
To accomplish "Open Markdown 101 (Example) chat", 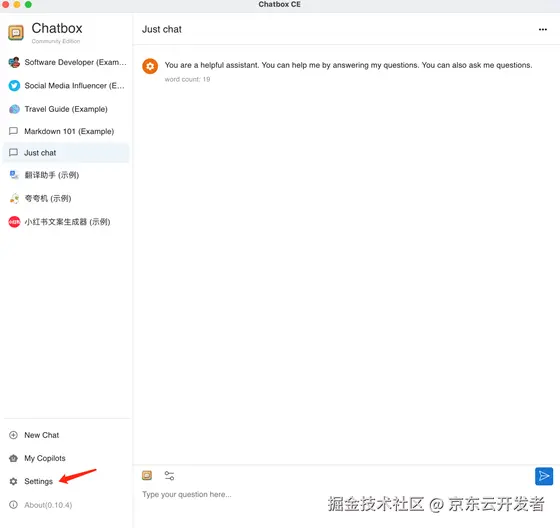I will pyautogui.click(x=66, y=131).
